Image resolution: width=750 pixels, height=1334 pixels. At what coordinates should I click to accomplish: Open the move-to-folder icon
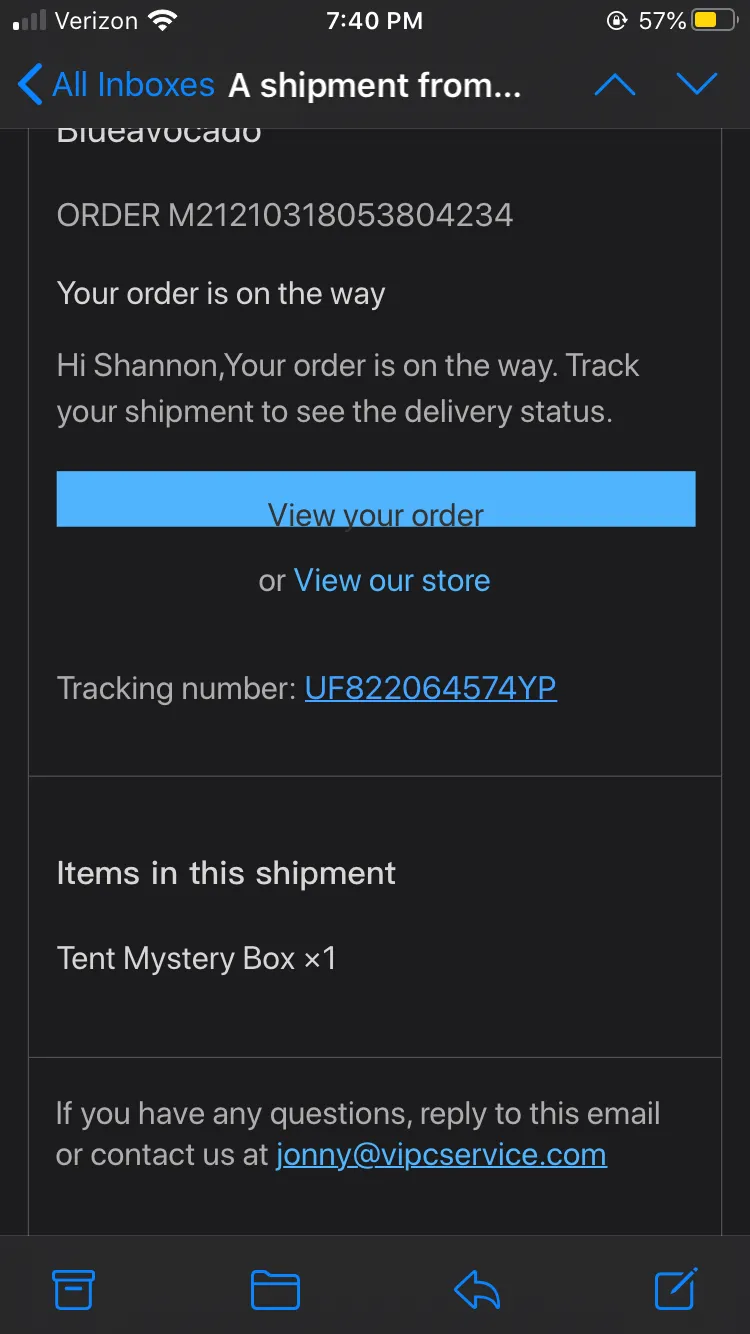point(275,1289)
